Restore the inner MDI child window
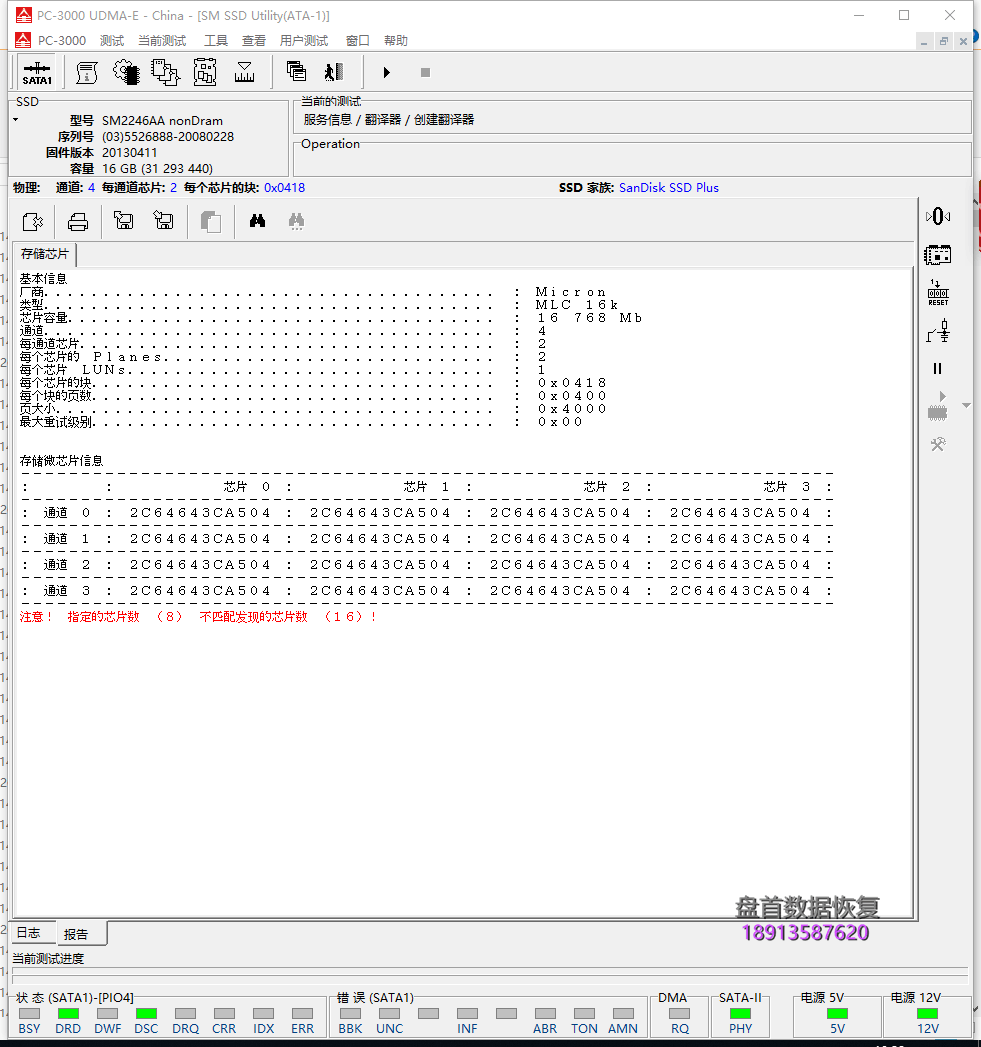The image size is (981, 1047). (944, 41)
